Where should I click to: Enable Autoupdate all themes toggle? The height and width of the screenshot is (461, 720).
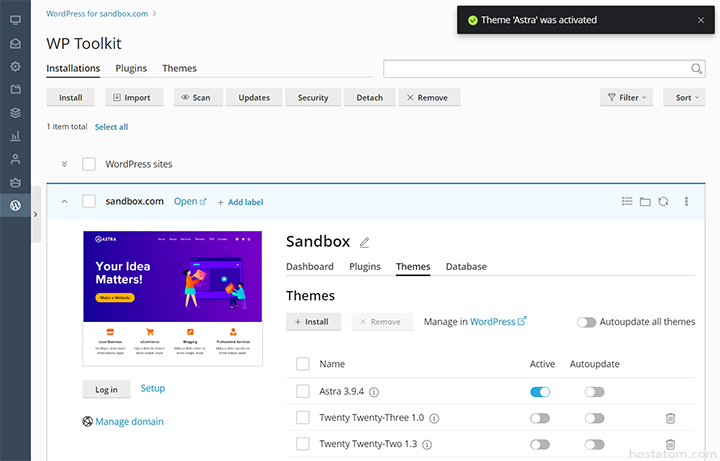(x=586, y=322)
